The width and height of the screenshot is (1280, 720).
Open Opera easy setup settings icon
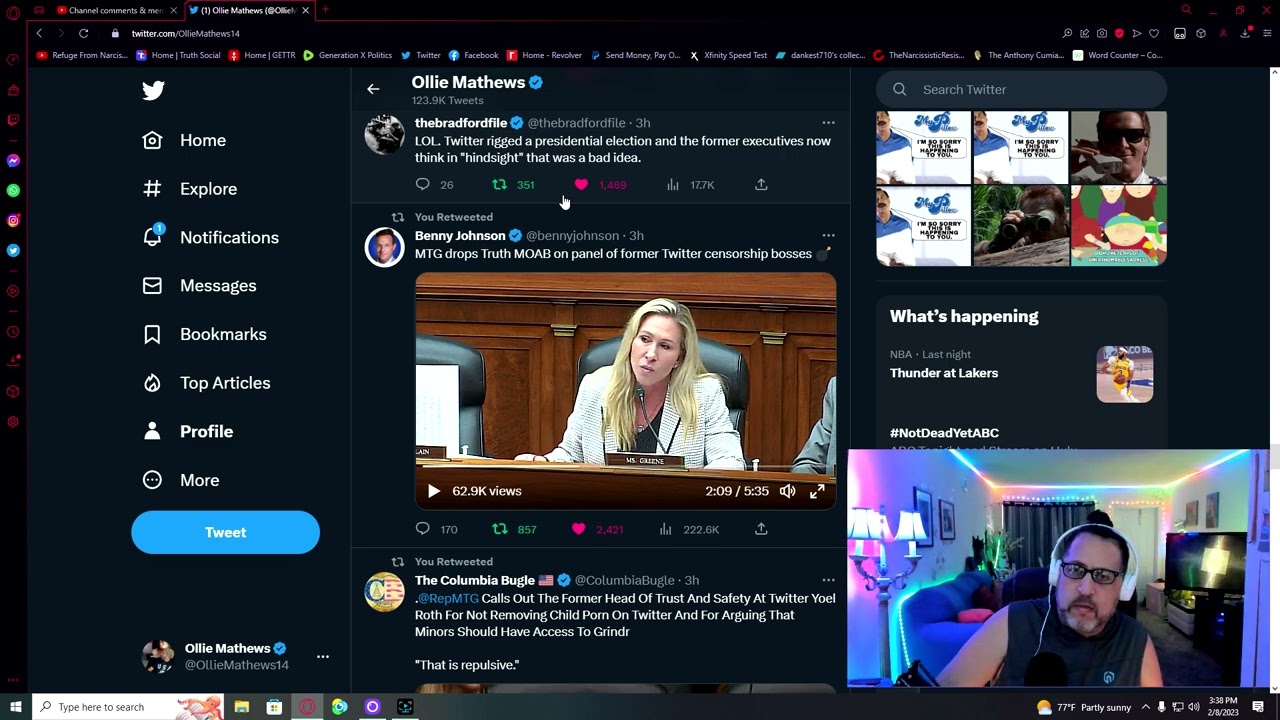tap(1267, 33)
